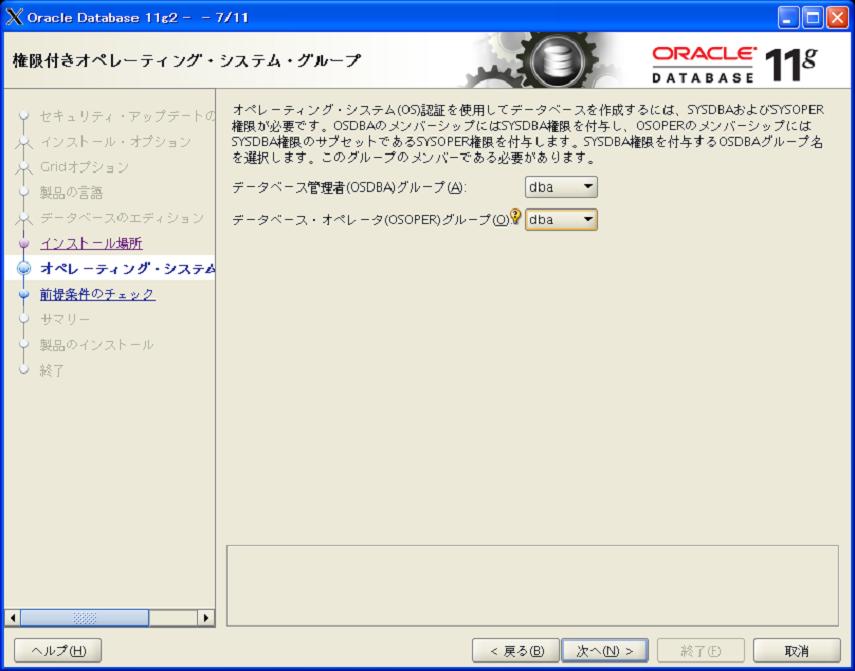The width and height of the screenshot is (855, 671).
Task: Click the X11 icon in title bar
Action: click(14, 17)
